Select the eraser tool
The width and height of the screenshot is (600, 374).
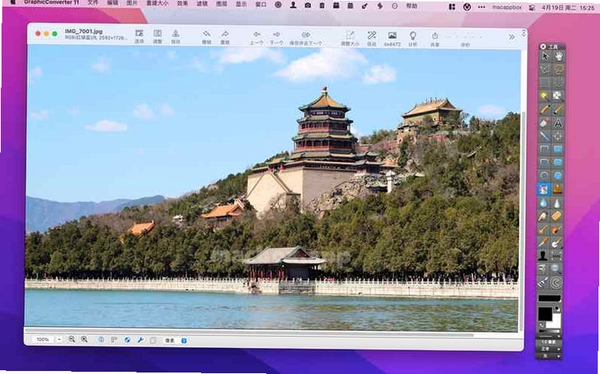(x=545, y=123)
